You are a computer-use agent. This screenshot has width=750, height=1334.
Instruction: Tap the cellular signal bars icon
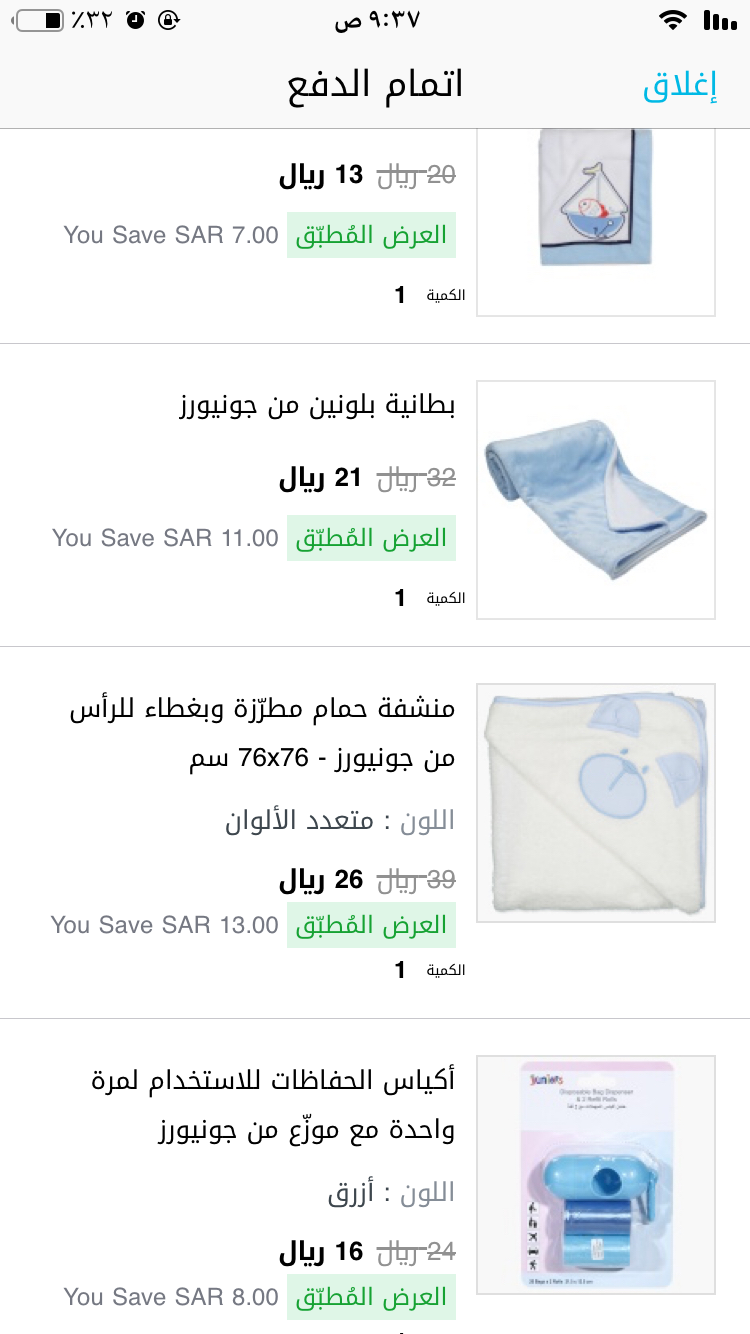pos(720,20)
